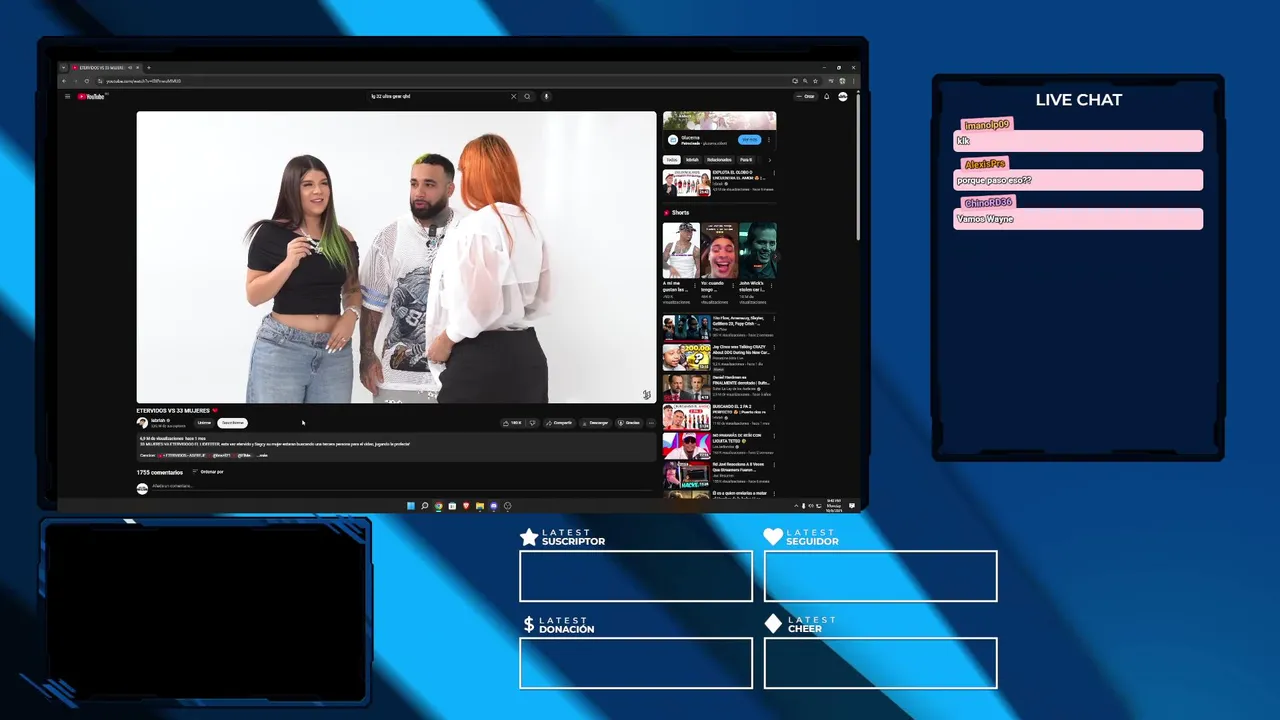Click the Gracias button

[x=629, y=423]
